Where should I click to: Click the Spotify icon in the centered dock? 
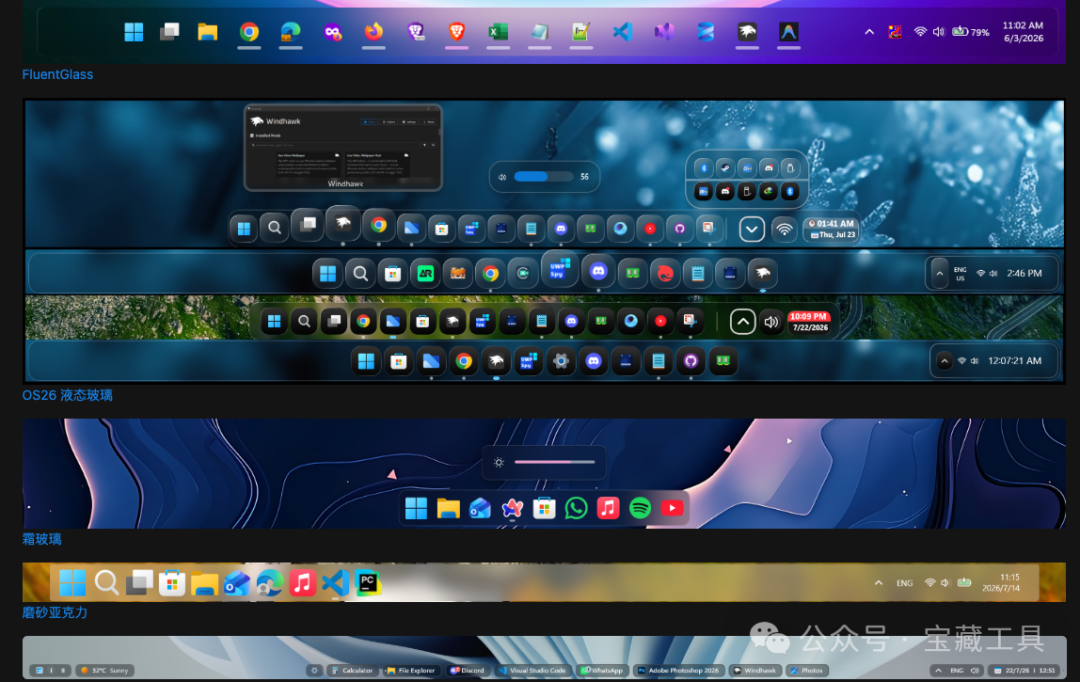(x=640, y=508)
